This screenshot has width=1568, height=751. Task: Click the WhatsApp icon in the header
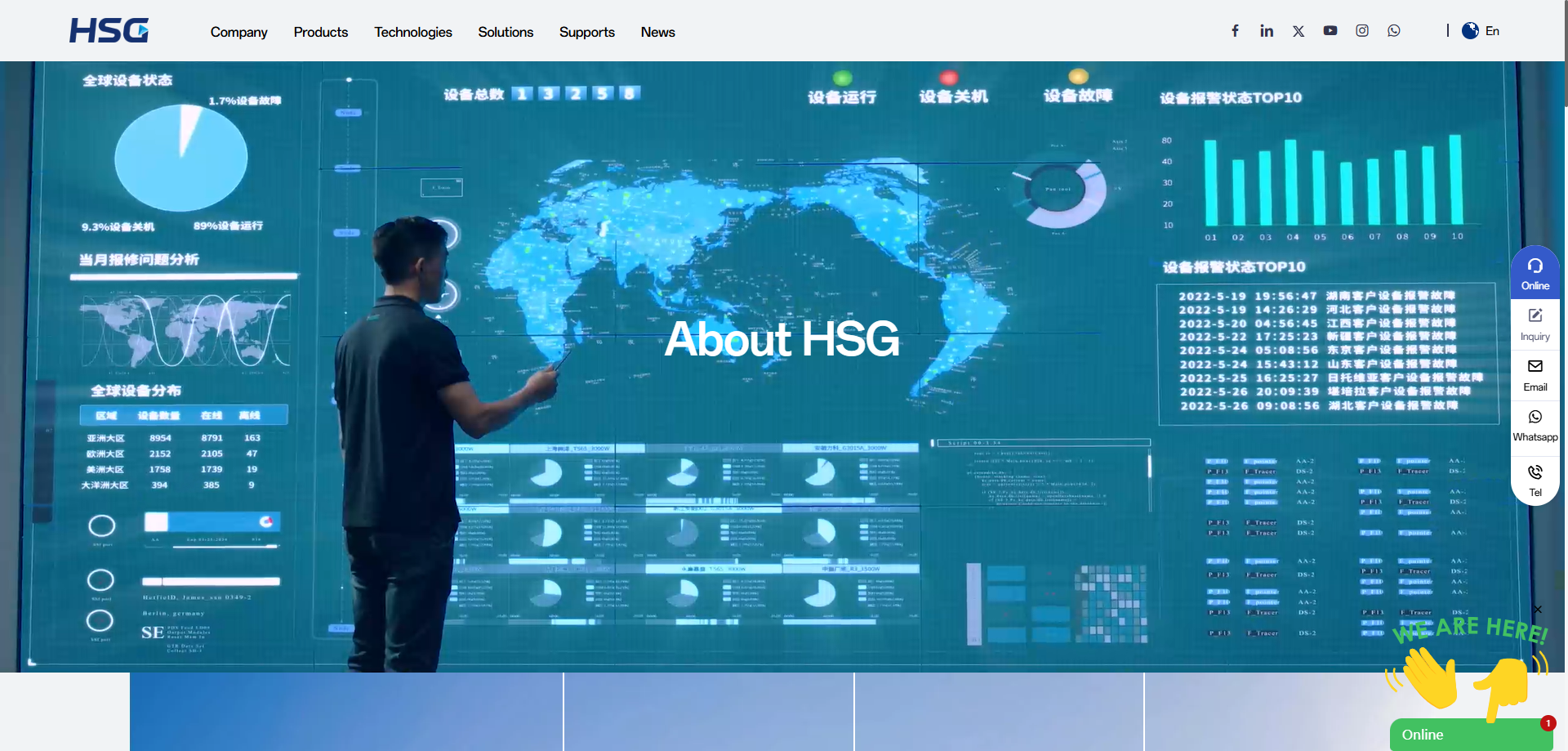click(1394, 31)
